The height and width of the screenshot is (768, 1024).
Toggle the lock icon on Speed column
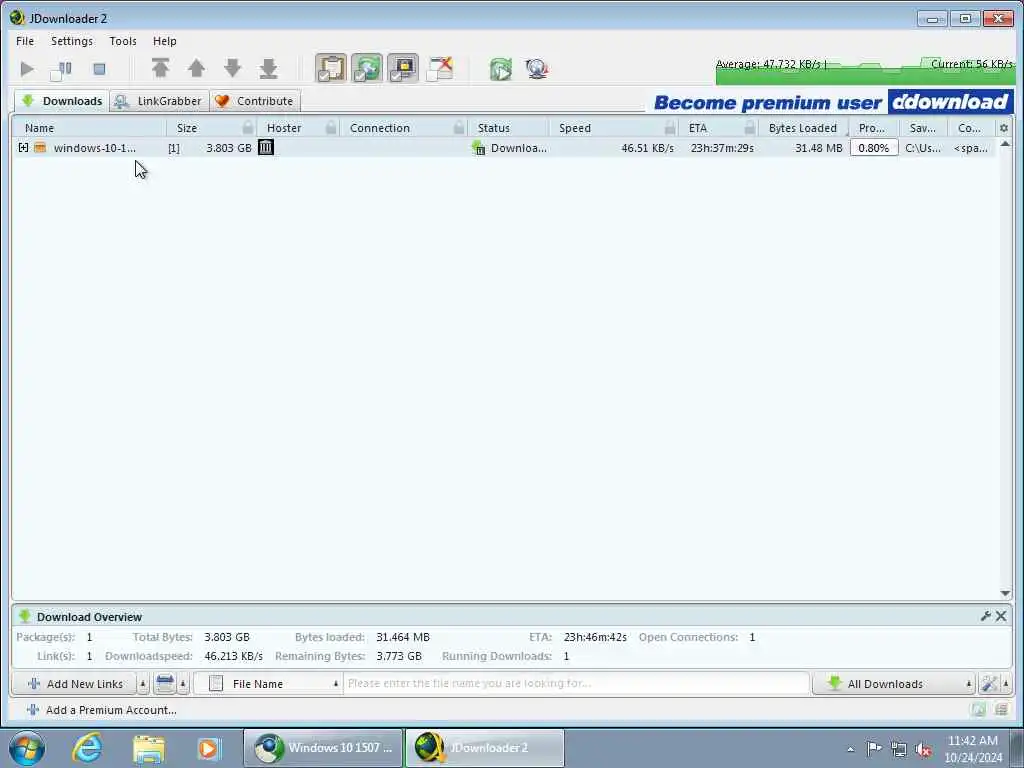(670, 127)
